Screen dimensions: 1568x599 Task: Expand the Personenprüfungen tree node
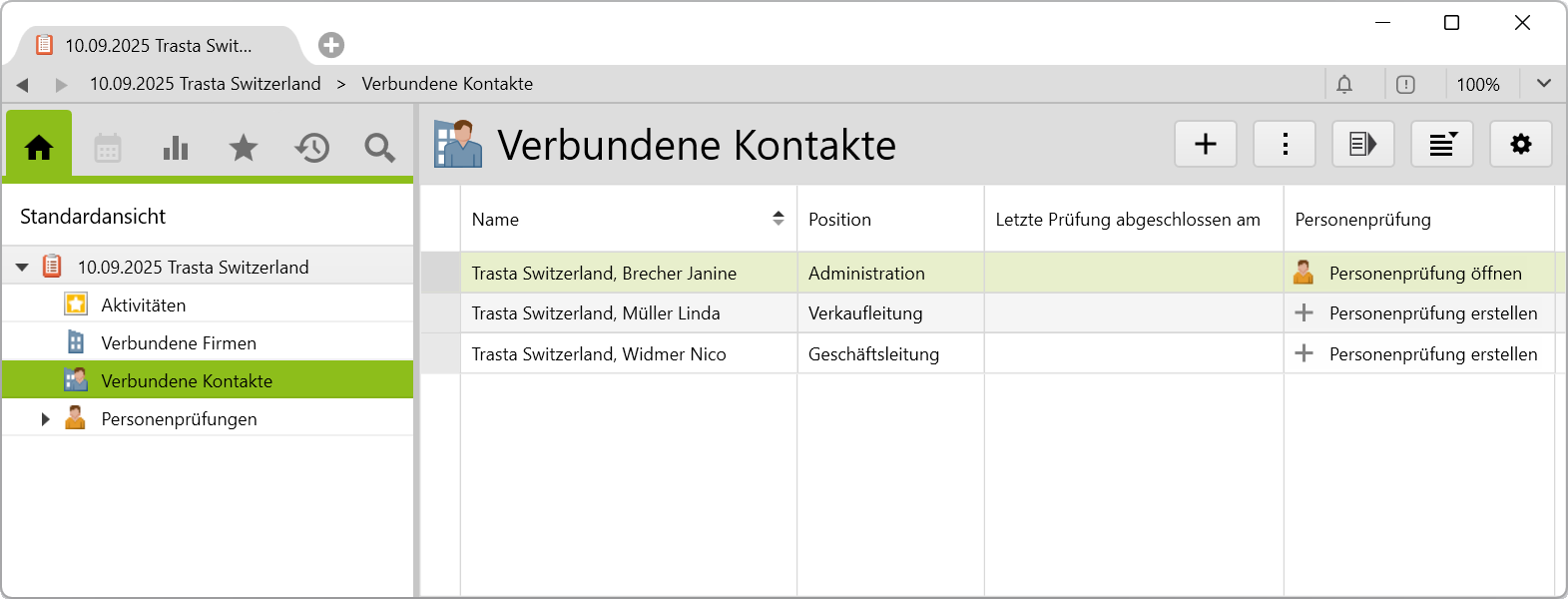pyautogui.click(x=45, y=419)
